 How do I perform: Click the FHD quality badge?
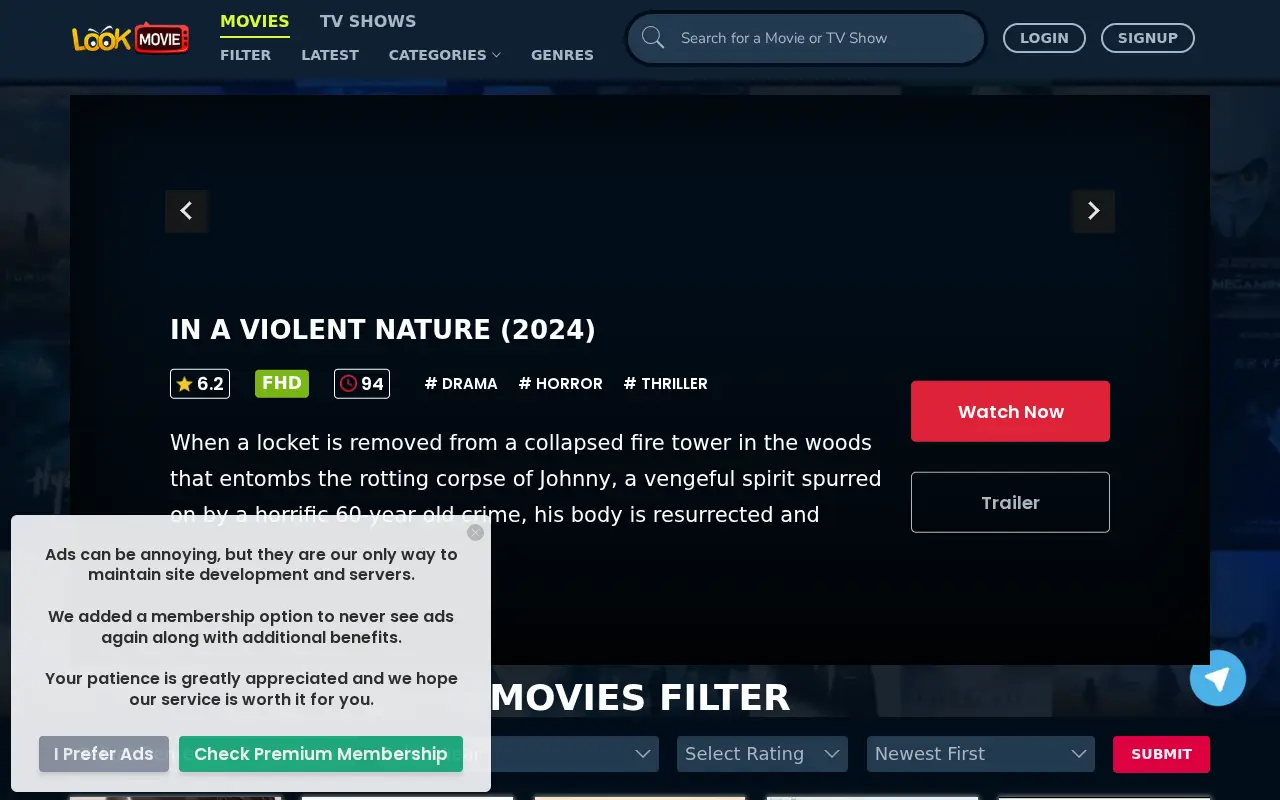click(x=282, y=383)
